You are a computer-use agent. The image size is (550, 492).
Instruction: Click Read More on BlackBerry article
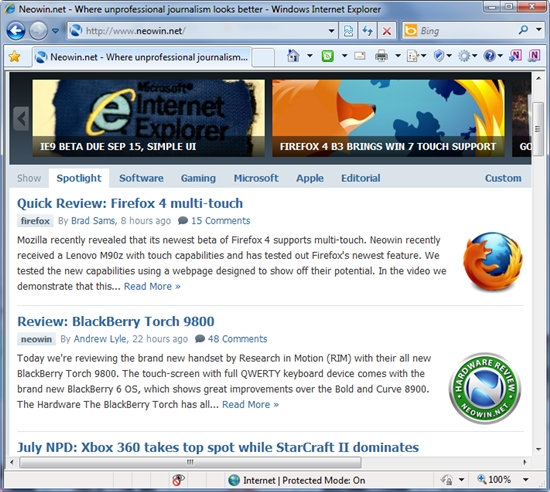(250, 404)
